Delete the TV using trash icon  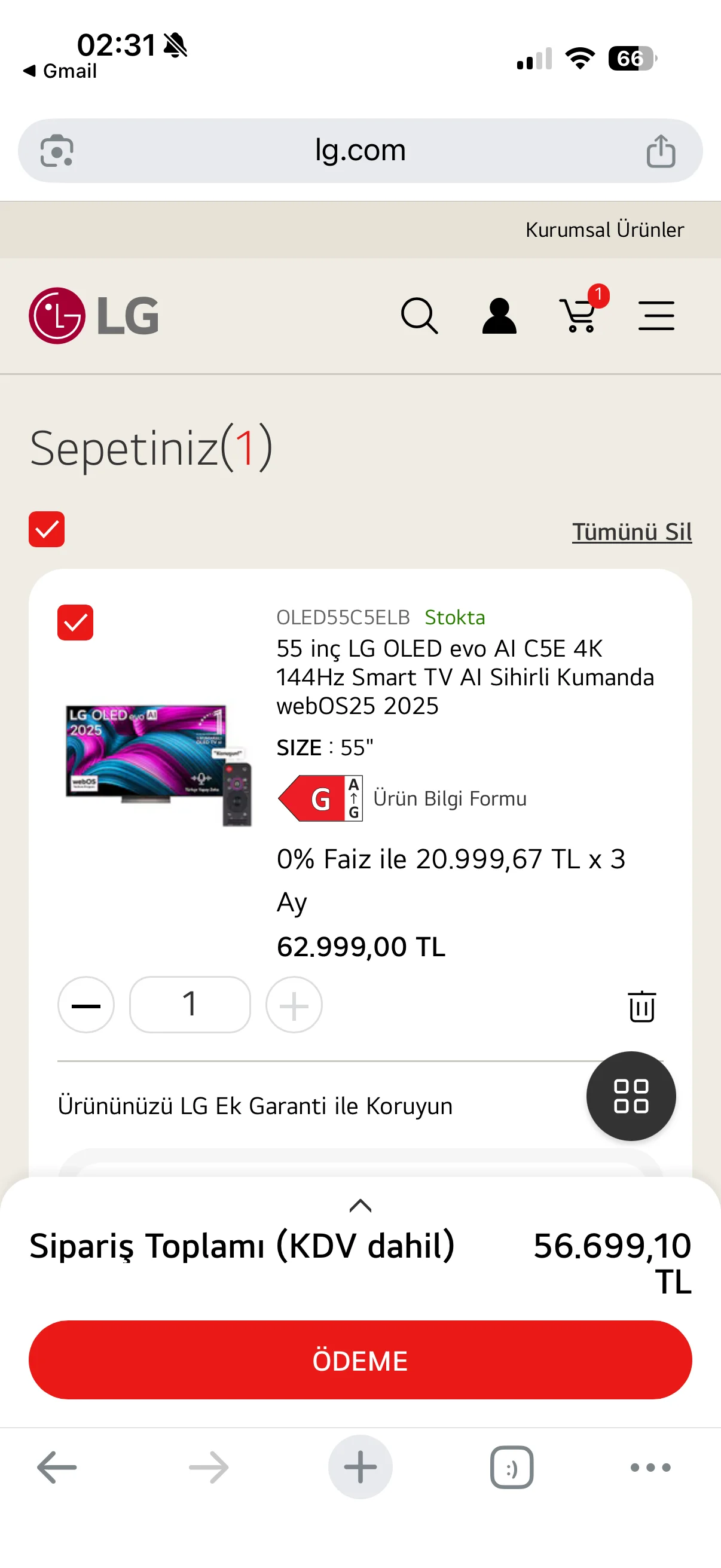click(x=641, y=1006)
